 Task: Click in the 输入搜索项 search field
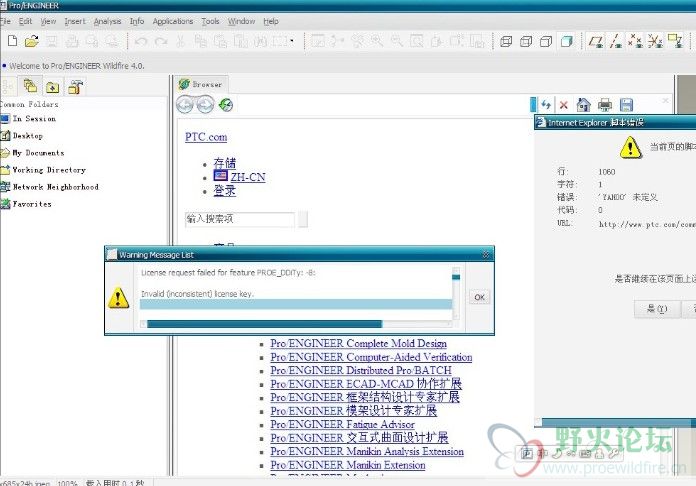240,219
